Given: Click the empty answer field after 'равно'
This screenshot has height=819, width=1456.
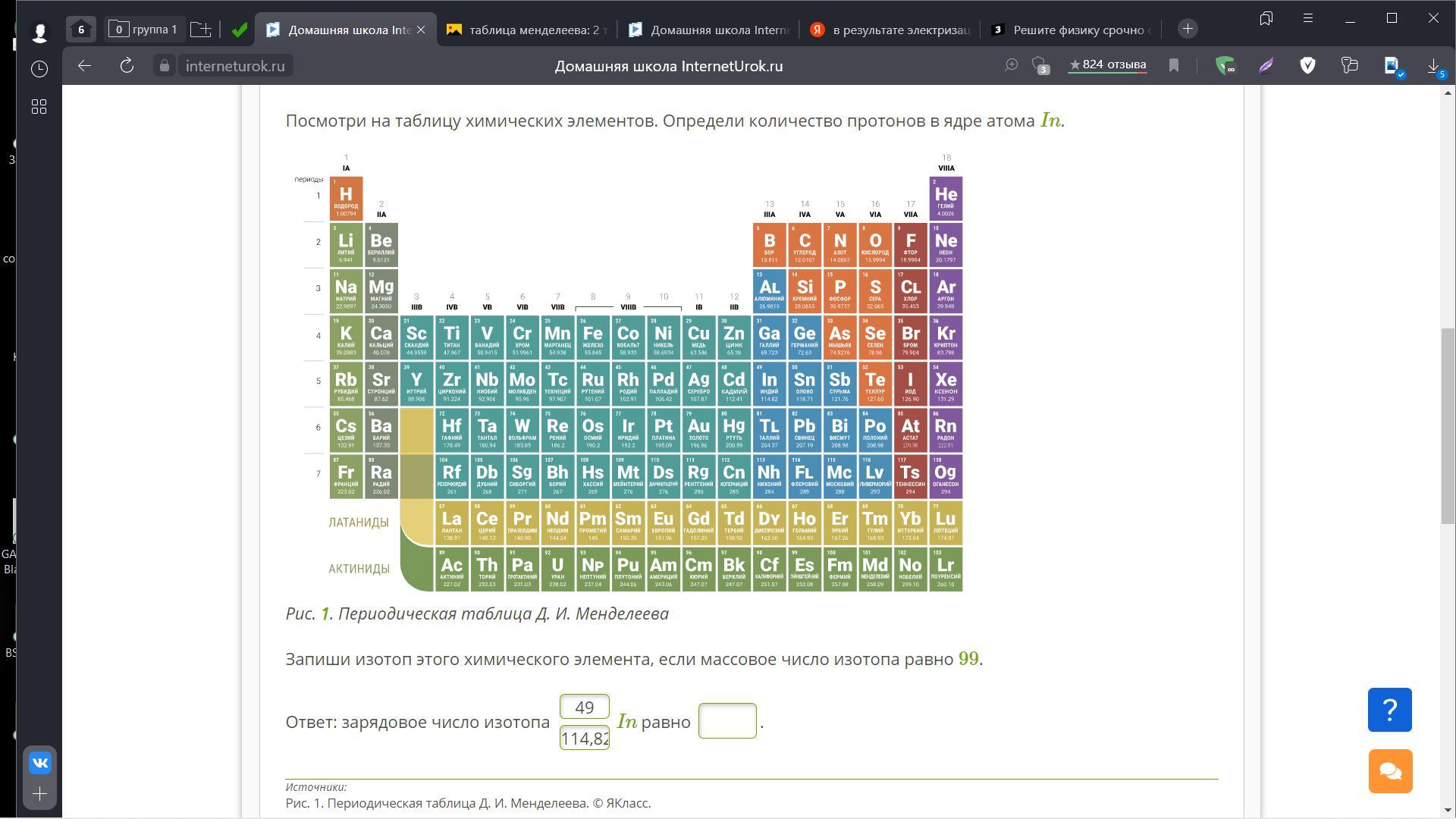Looking at the screenshot, I should coord(726,721).
